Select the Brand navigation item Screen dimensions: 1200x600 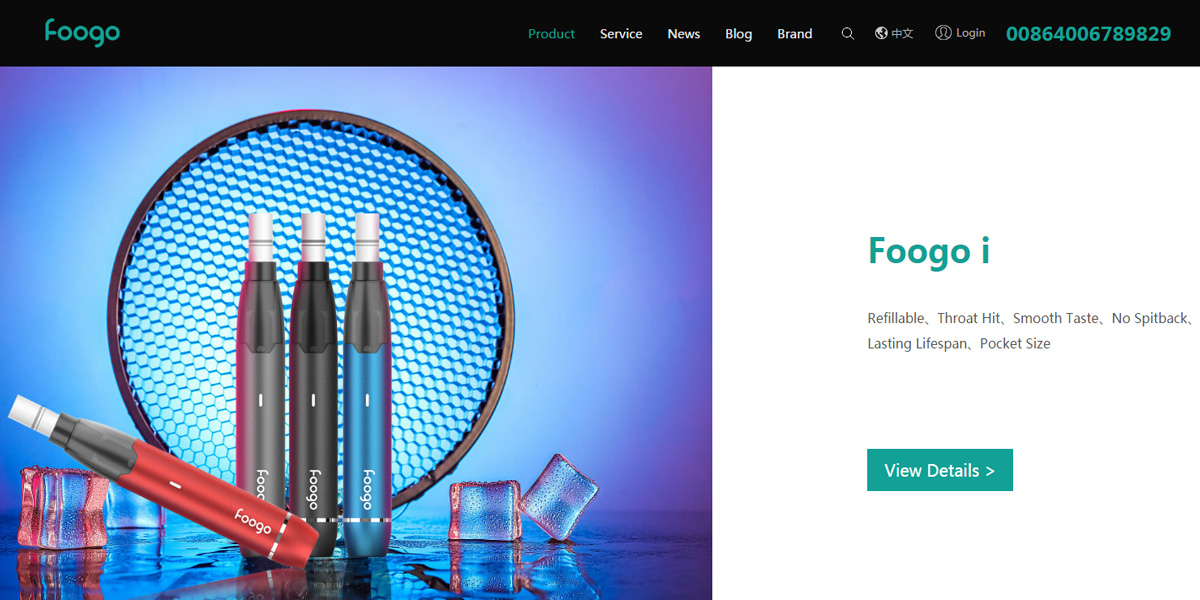coord(795,34)
